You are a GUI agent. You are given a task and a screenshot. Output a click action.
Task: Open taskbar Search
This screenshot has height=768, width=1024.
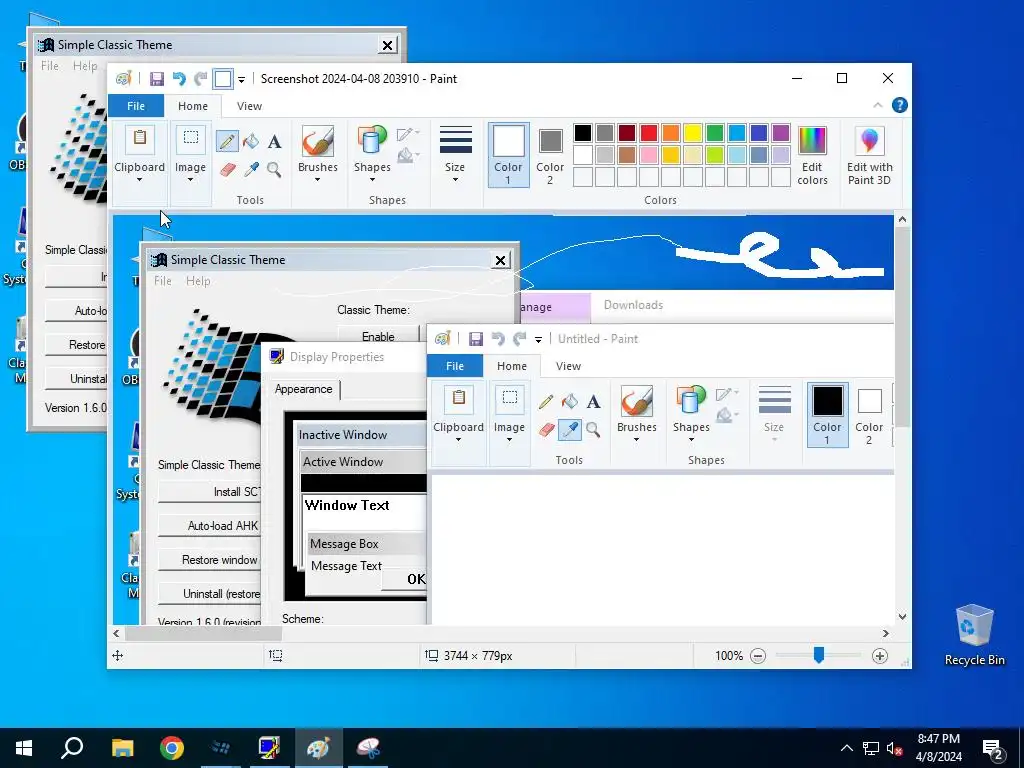point(72,748)
